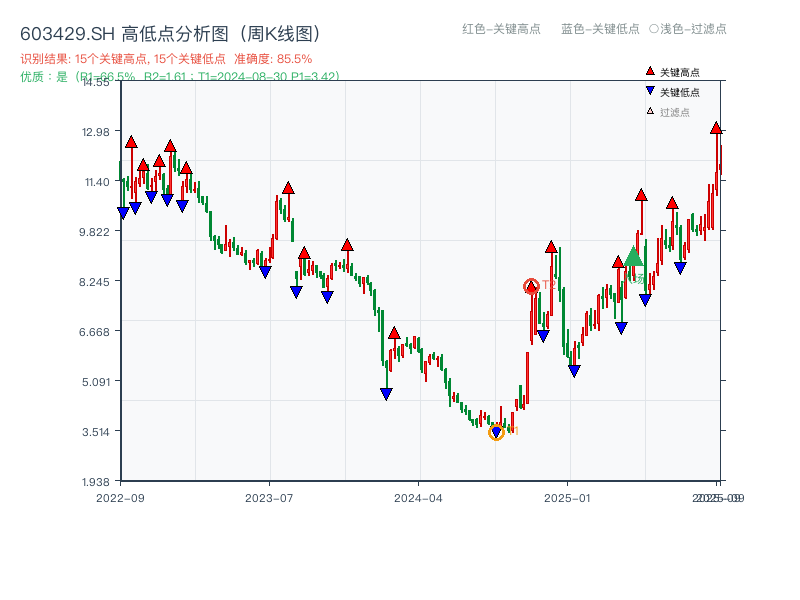
Task: Toggle the greyed 过滤点 legend label
Action: tap(674, 112)
